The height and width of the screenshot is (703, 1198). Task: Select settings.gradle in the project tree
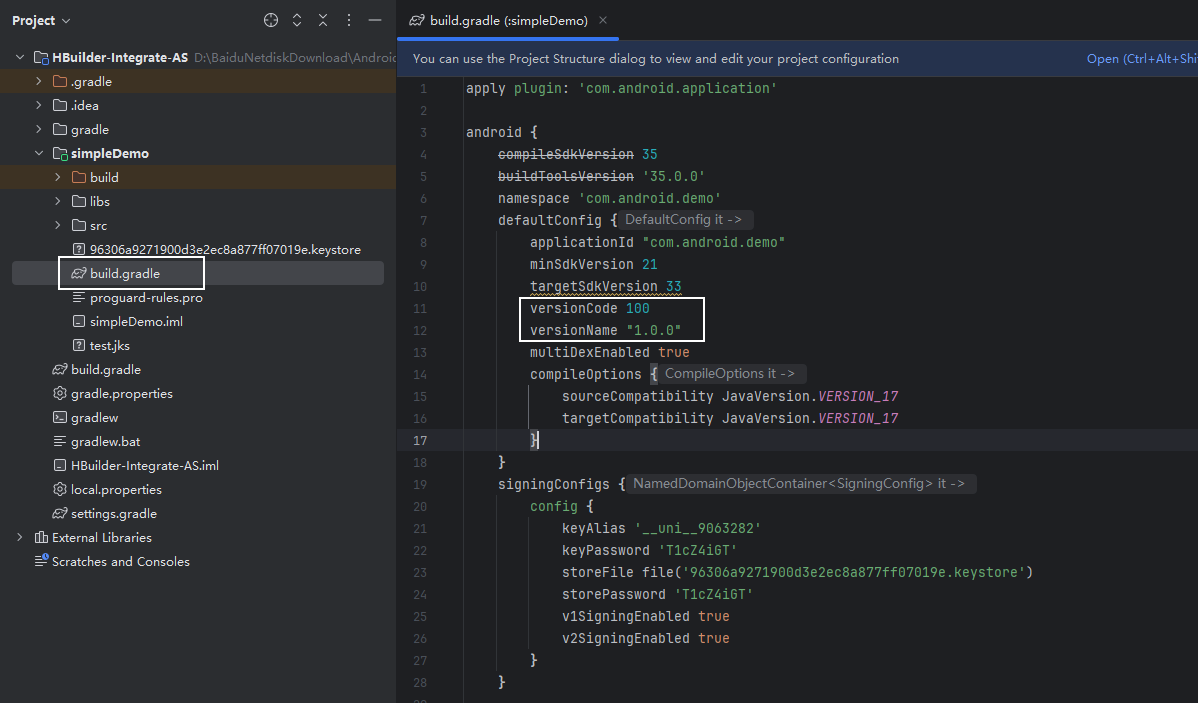coord(113,514)
